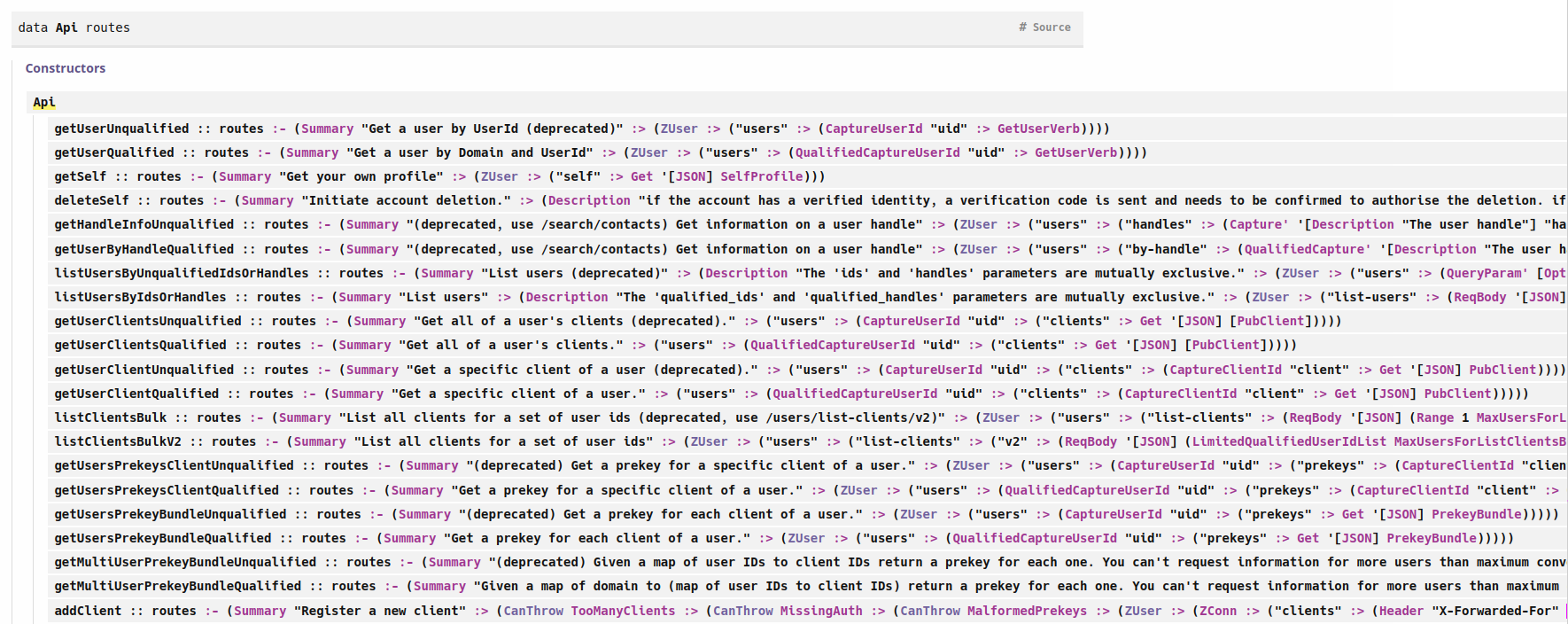Open PrekeyBundle link in getUsersPrekeyBundleUnqualified row
The height and width of the screenshot is (624, 1568).
(x=1477, y=514)
